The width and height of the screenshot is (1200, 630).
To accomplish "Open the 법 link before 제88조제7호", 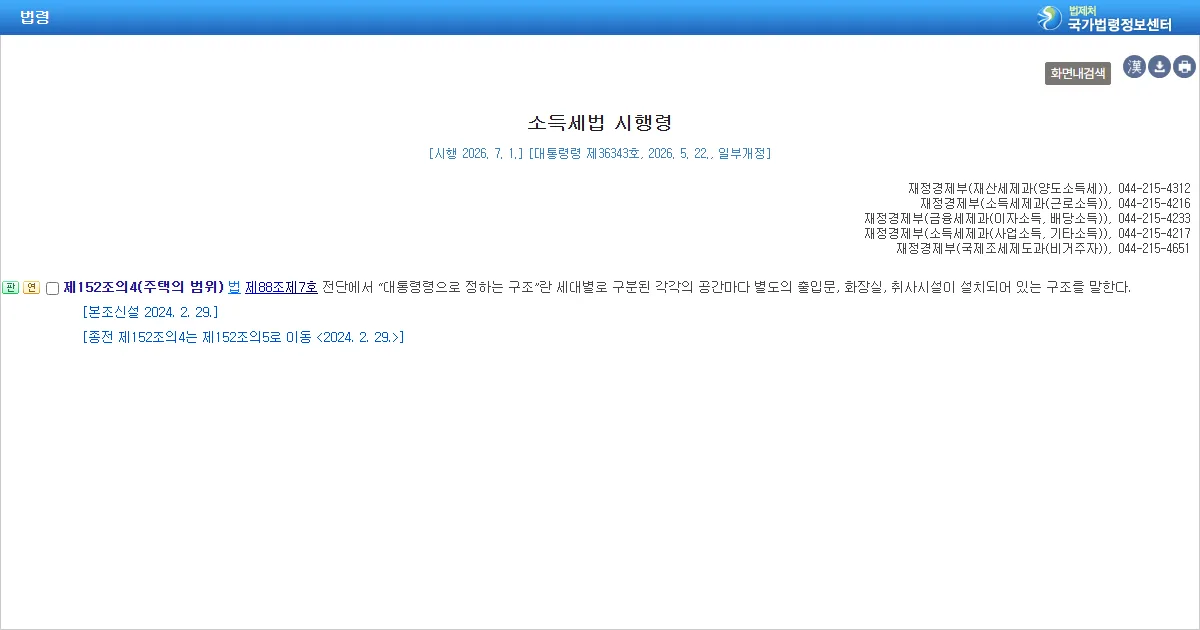I will (234, 287).
